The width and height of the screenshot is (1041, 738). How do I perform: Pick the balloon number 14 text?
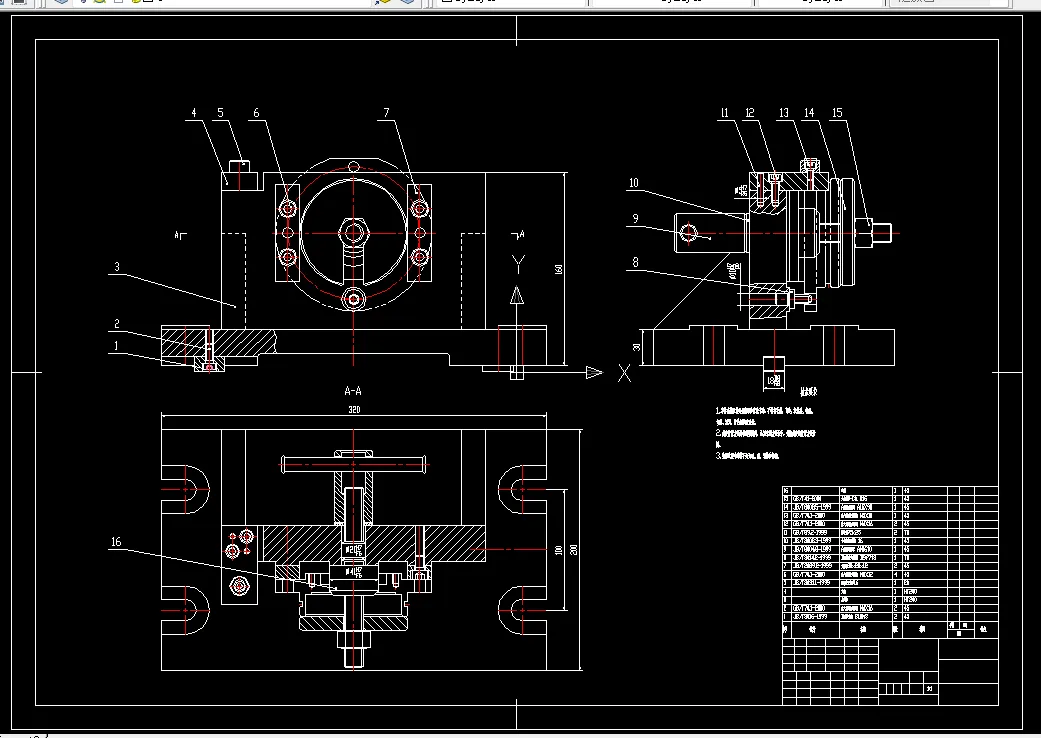click(809, 113)
